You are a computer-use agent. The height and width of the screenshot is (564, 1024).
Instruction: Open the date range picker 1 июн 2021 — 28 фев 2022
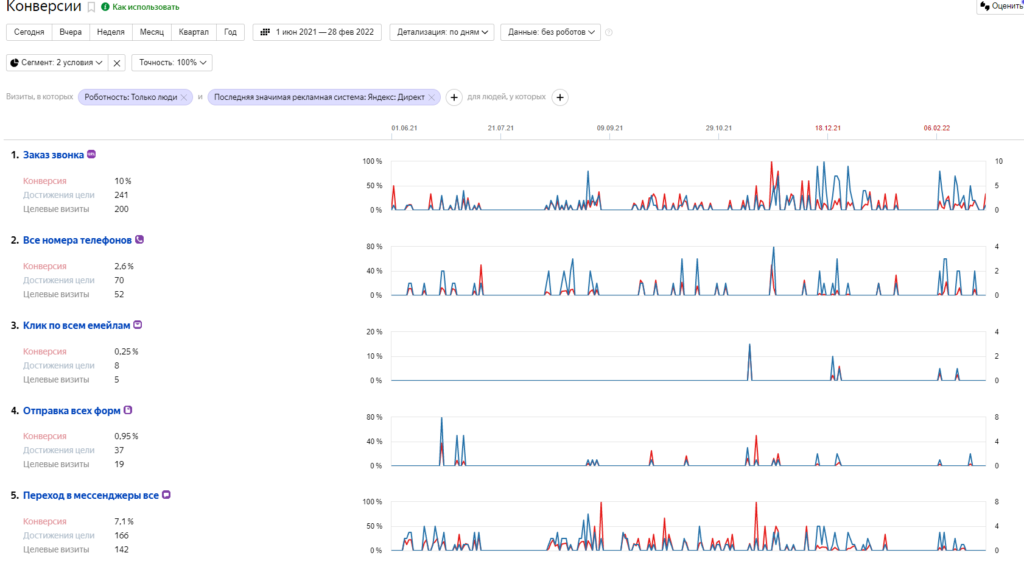pyautogui.click(x=317, y=32)
